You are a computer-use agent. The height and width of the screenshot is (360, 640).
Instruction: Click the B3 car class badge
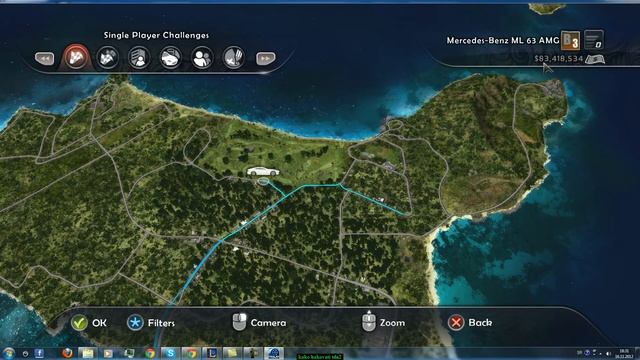tap(571, 40)
